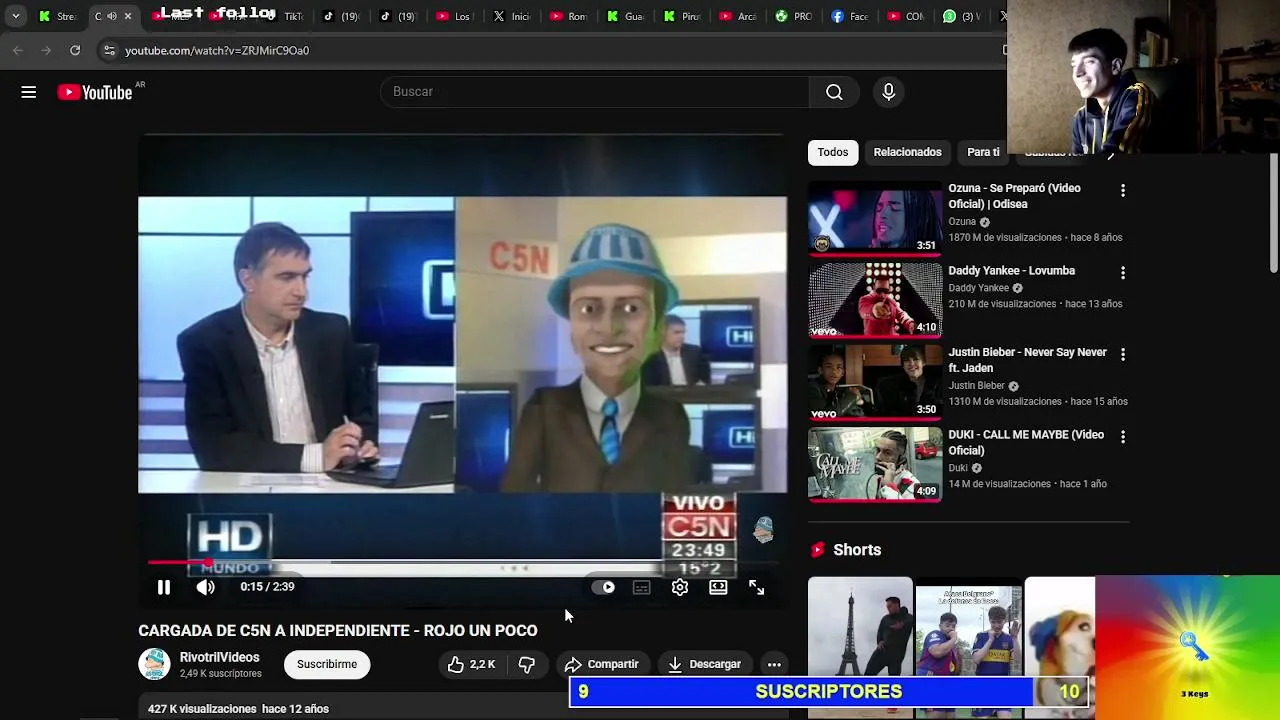Focus the Buscar search field
The height and width of the screenshot is (720, 1280).
pyautogui.click(x=595, y=92)
